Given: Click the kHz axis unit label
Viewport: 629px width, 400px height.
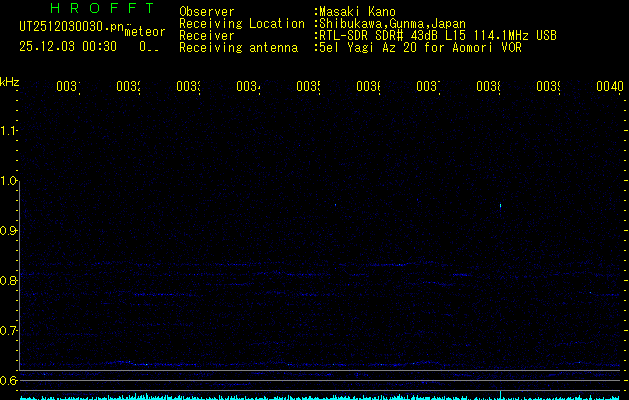Looking at the screenshot, I should pos(10,82).
